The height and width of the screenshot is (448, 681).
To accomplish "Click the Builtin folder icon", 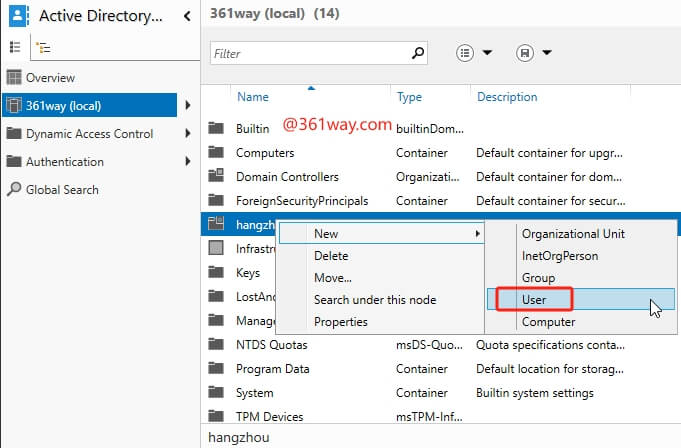I will click(215, 129).
